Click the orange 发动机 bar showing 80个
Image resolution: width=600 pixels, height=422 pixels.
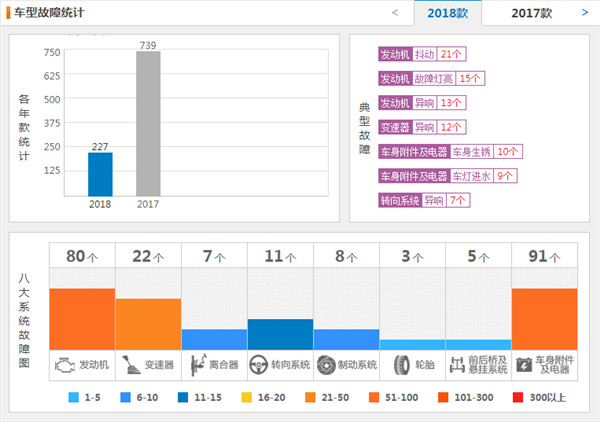pyautogui.click(x=82, y=319)
